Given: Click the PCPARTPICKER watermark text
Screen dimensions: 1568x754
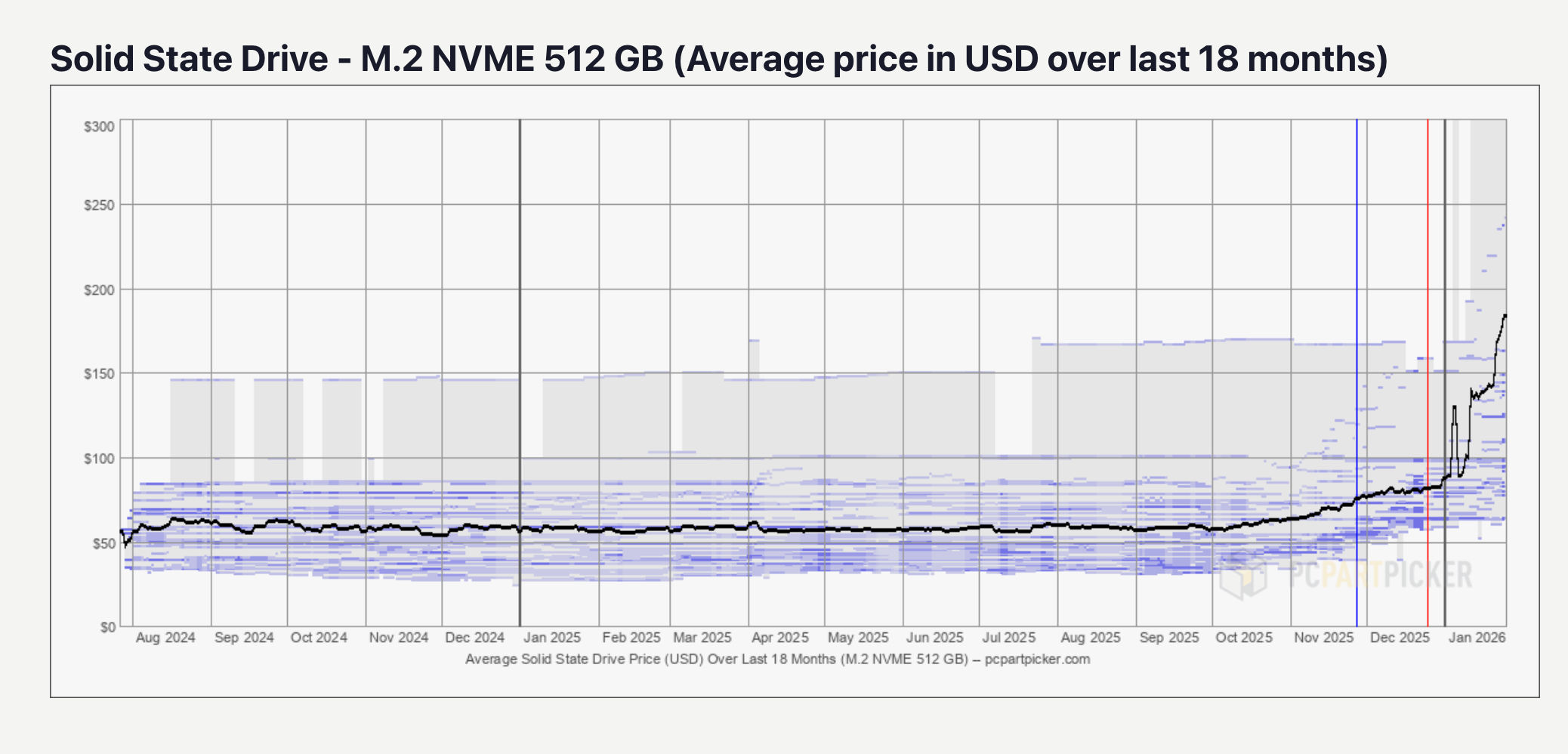Looking at the screenshot, I should point(1379,575).
